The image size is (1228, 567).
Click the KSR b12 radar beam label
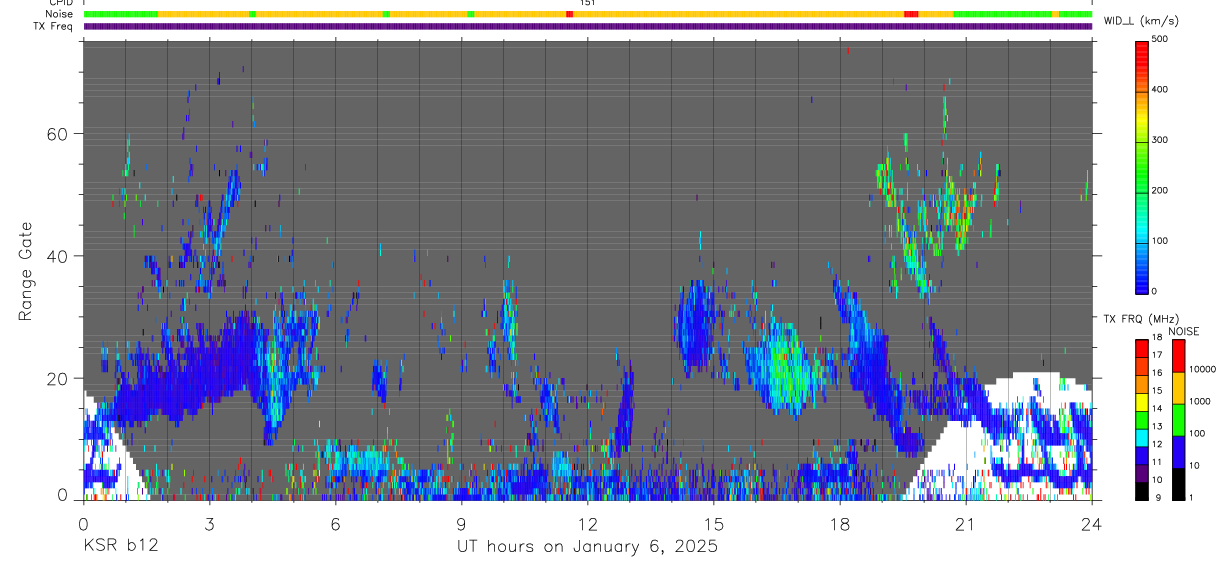tap(120, 546)
